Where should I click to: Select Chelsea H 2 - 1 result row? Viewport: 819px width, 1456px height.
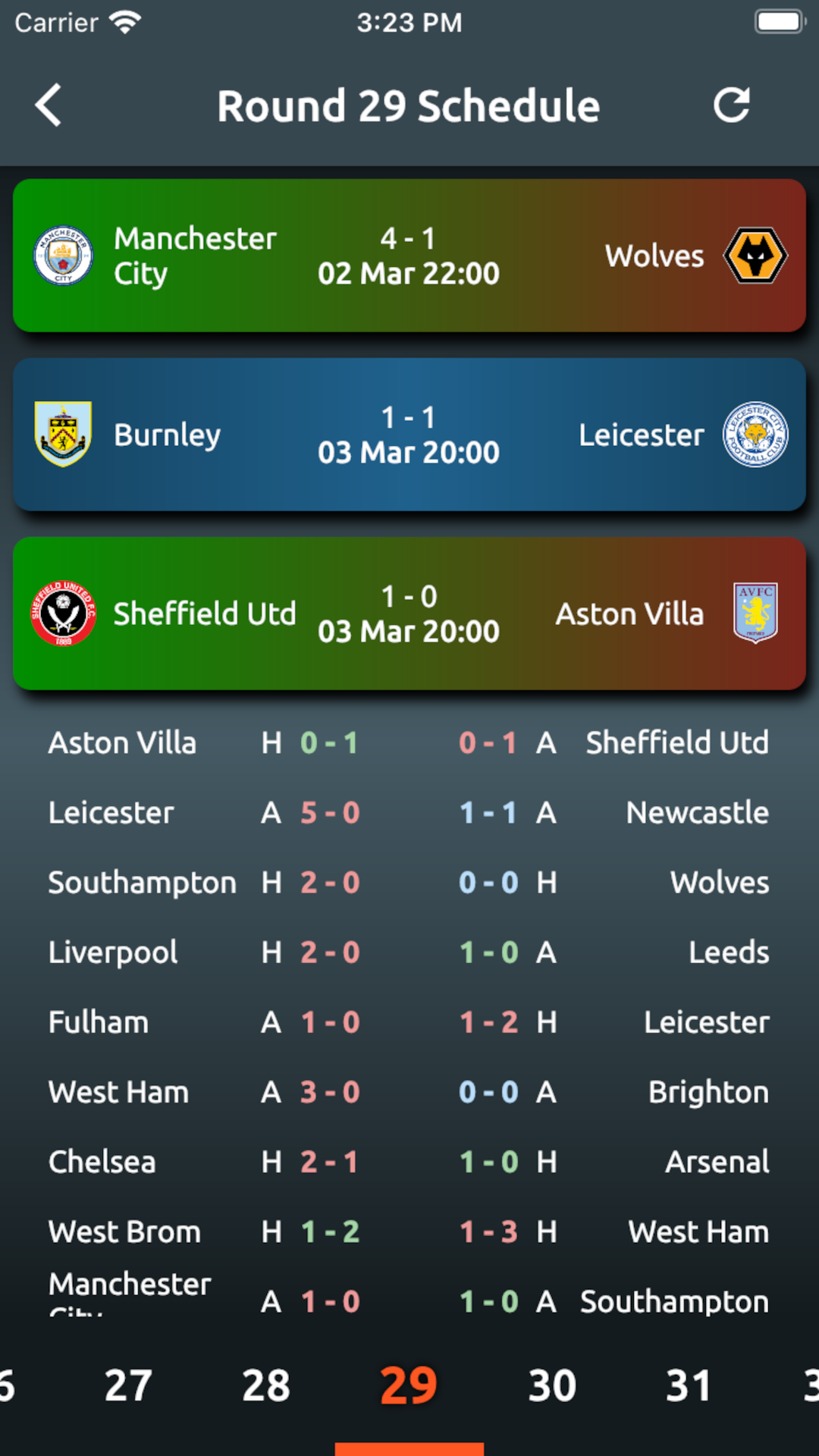click(x=205, y=1162)
